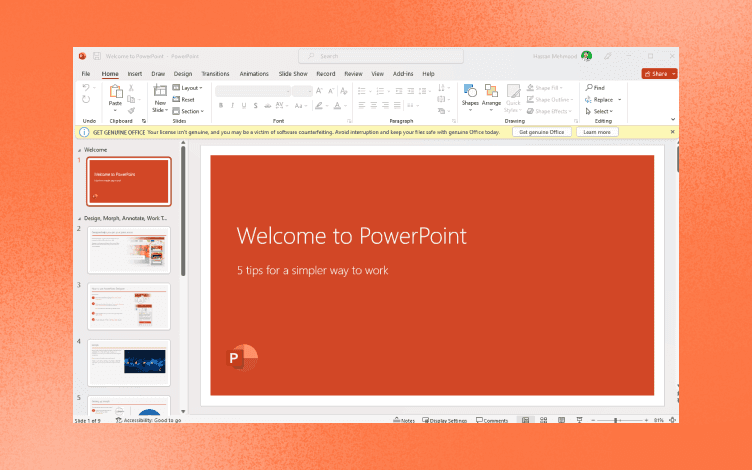
Task: Click the font color A button
Action: click(x=337, y=106)
